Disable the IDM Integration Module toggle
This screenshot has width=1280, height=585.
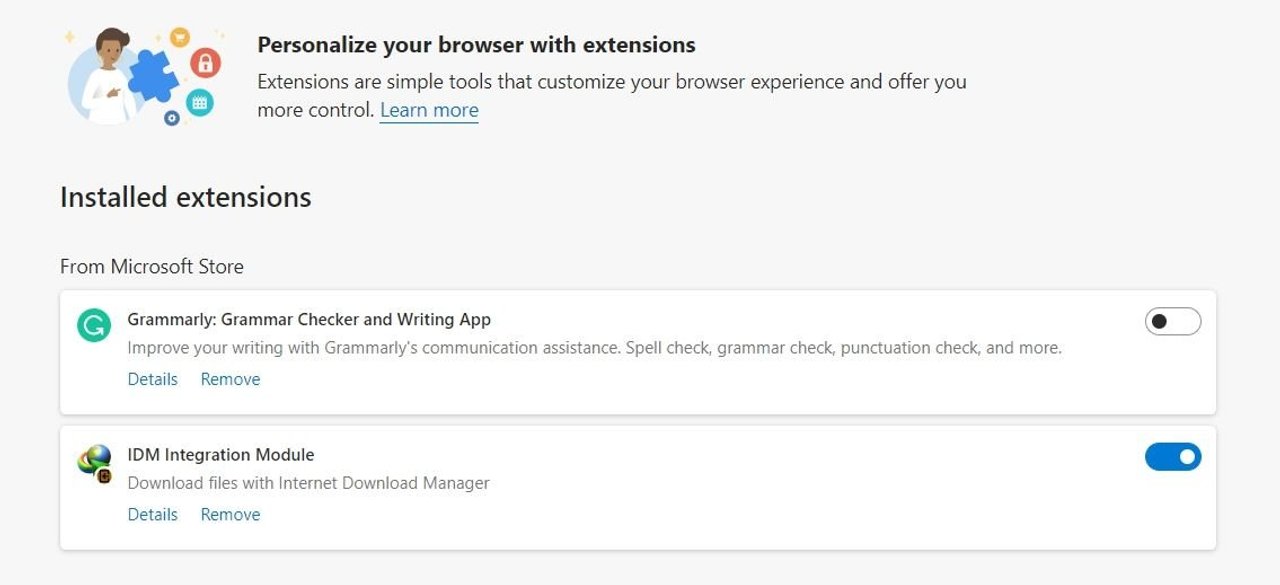pyautogui.click(x=1172, y=457)
